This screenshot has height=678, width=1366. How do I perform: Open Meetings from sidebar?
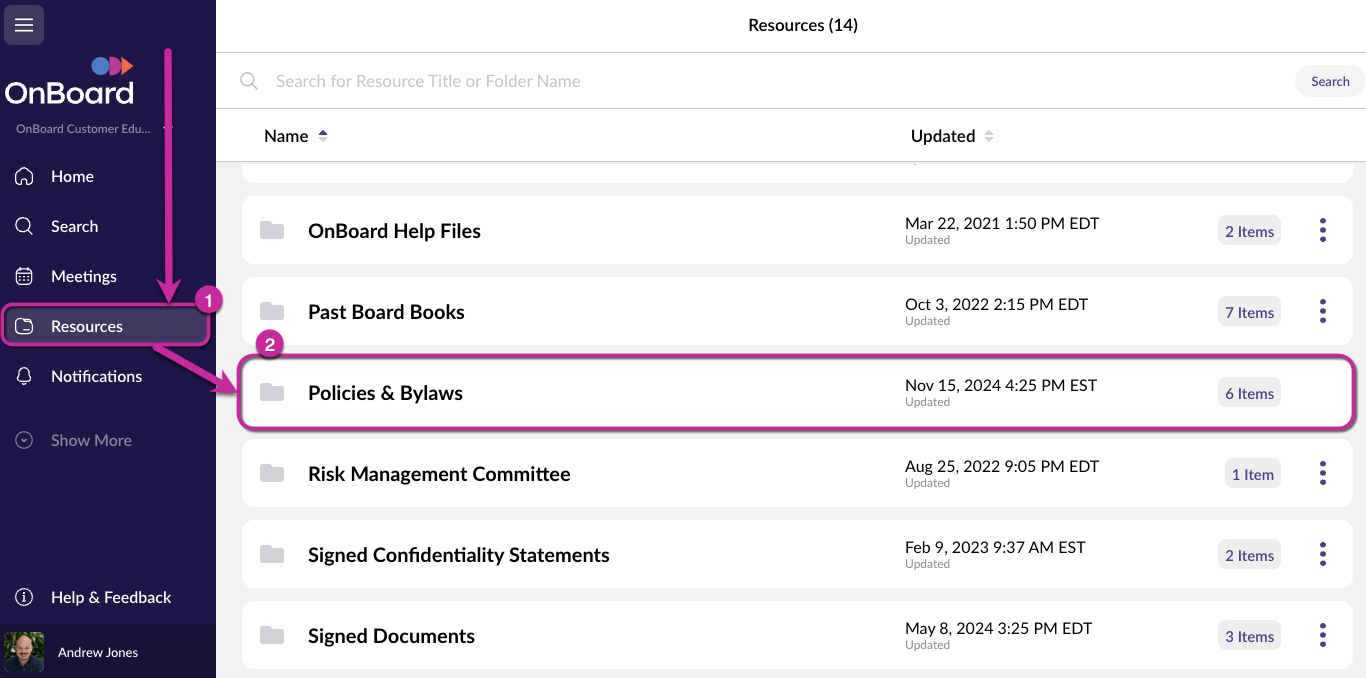coord(83,276)
